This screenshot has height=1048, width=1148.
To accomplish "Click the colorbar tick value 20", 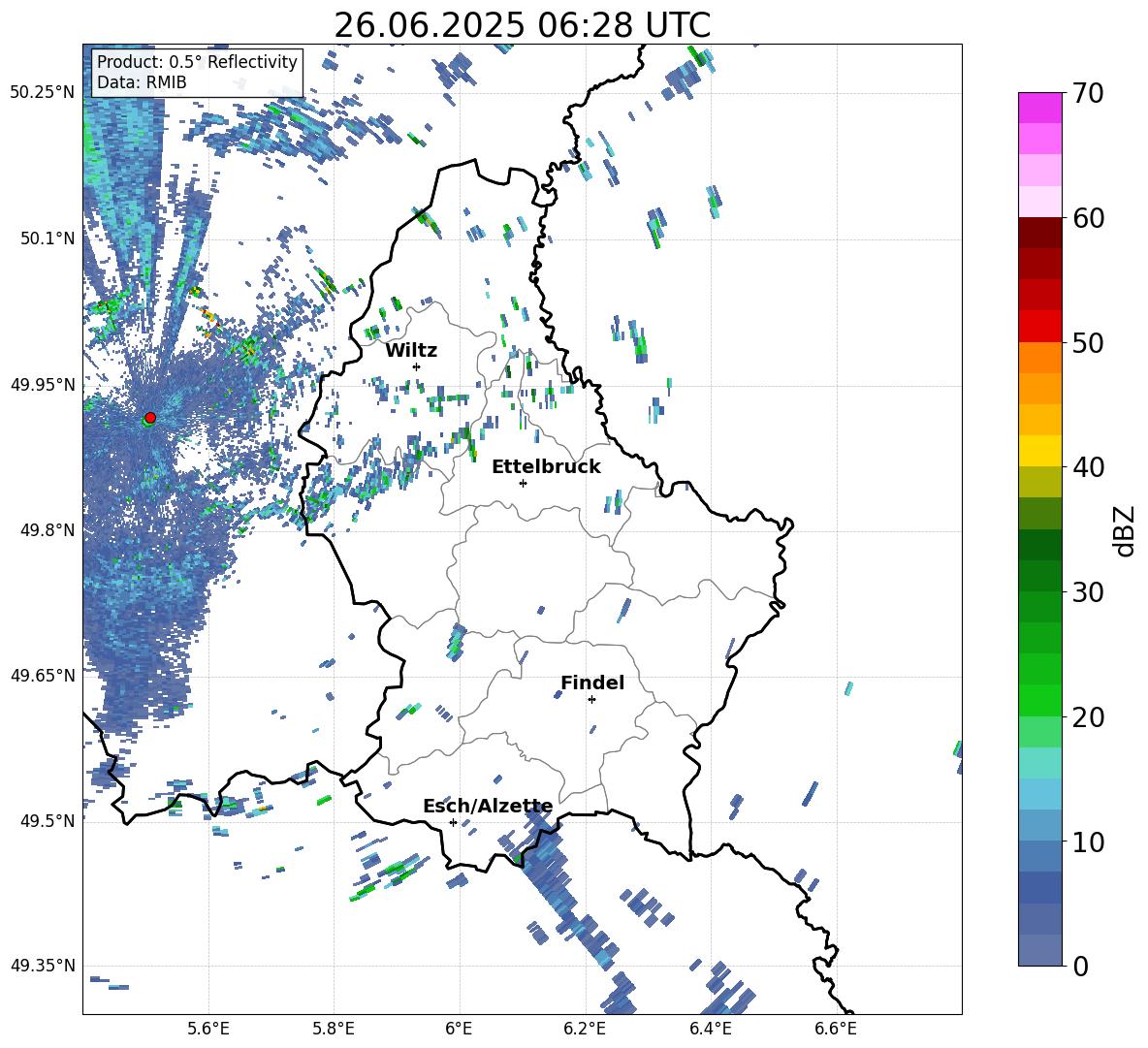I will tap(1088, 717).
